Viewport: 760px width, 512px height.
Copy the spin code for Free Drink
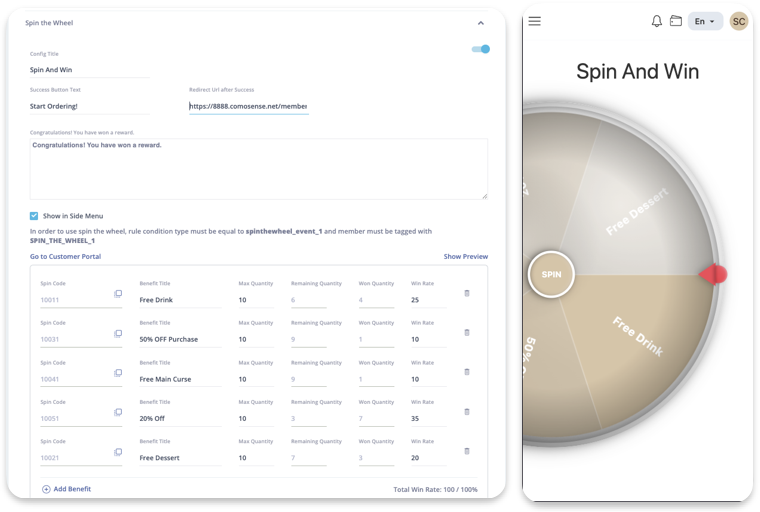coord(118,294)
